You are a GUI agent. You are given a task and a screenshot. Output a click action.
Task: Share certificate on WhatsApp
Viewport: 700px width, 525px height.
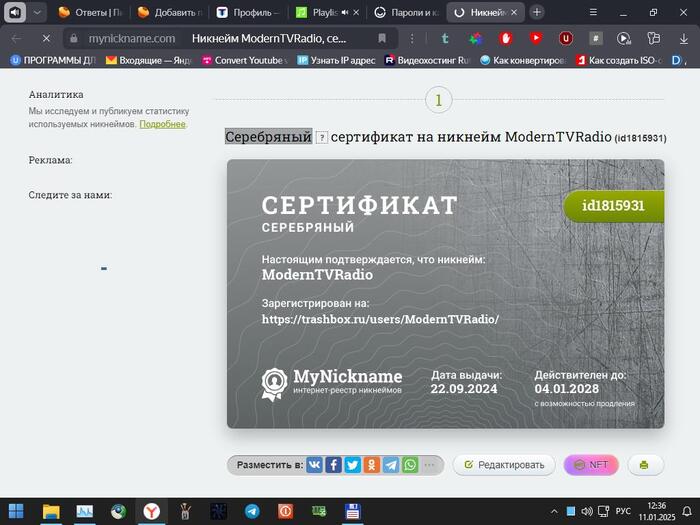click(x=410, y=465)
